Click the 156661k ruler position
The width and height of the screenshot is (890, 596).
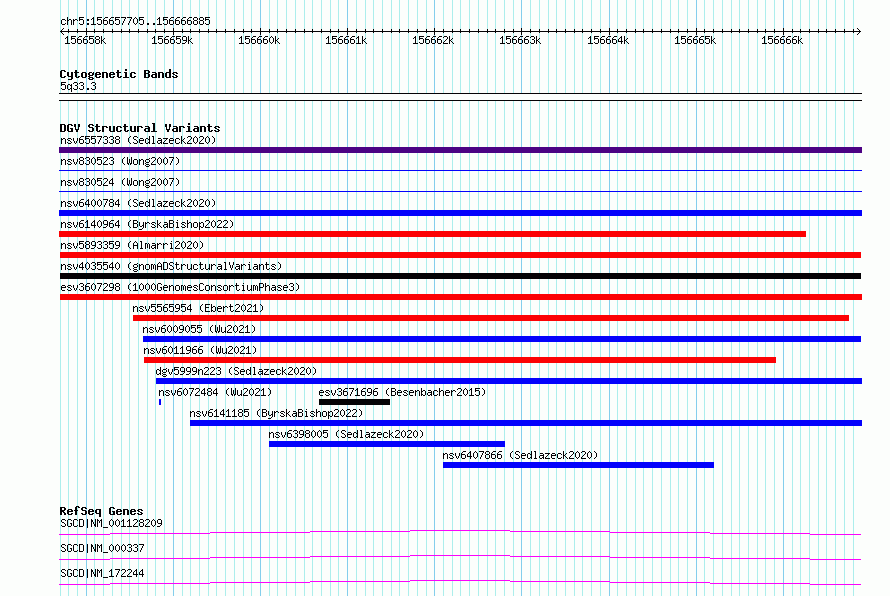click(x=346, y=40)
